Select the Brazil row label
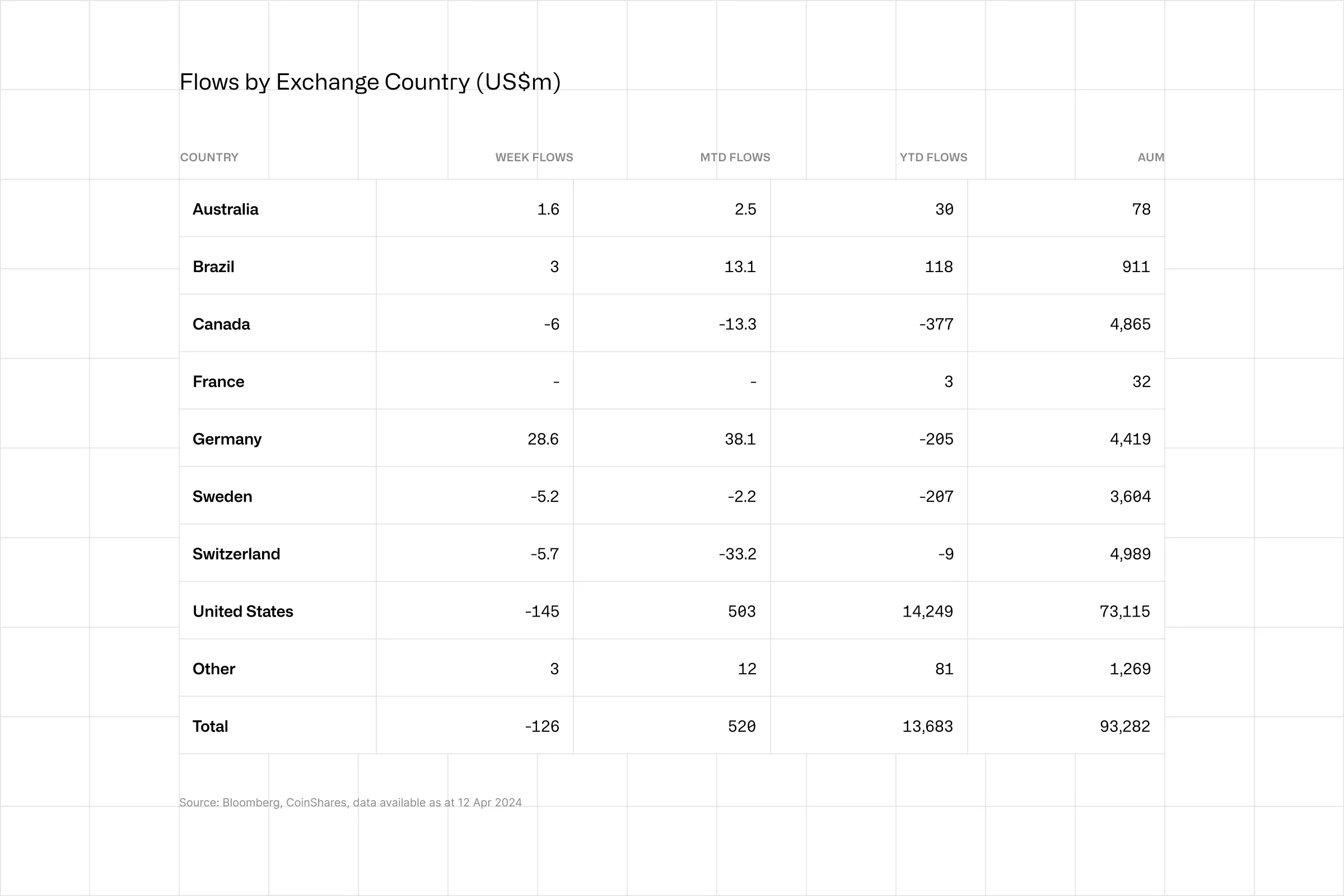The height and width of the screenshot is (896, 1344). [213, 267]
